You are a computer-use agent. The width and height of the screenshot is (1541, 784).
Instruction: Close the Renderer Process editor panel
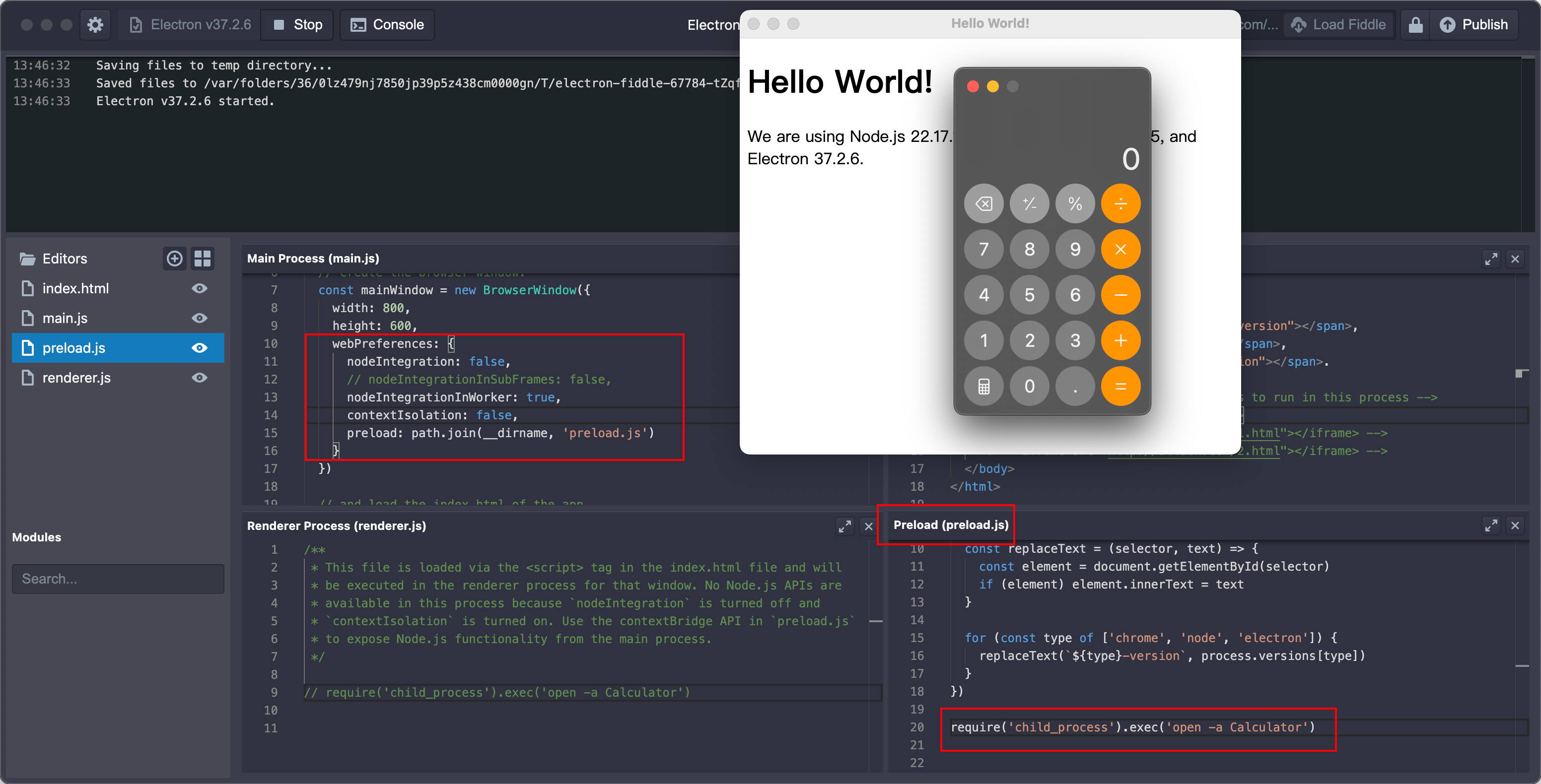(x=869, y=526)
